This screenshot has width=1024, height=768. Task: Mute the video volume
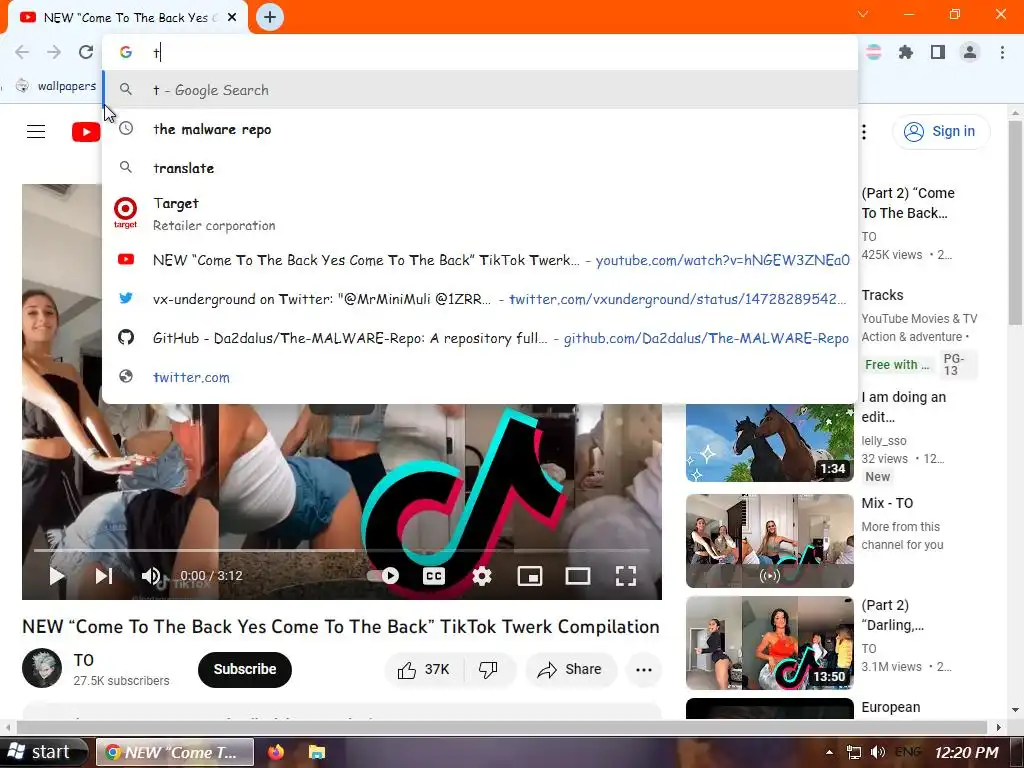152,575
